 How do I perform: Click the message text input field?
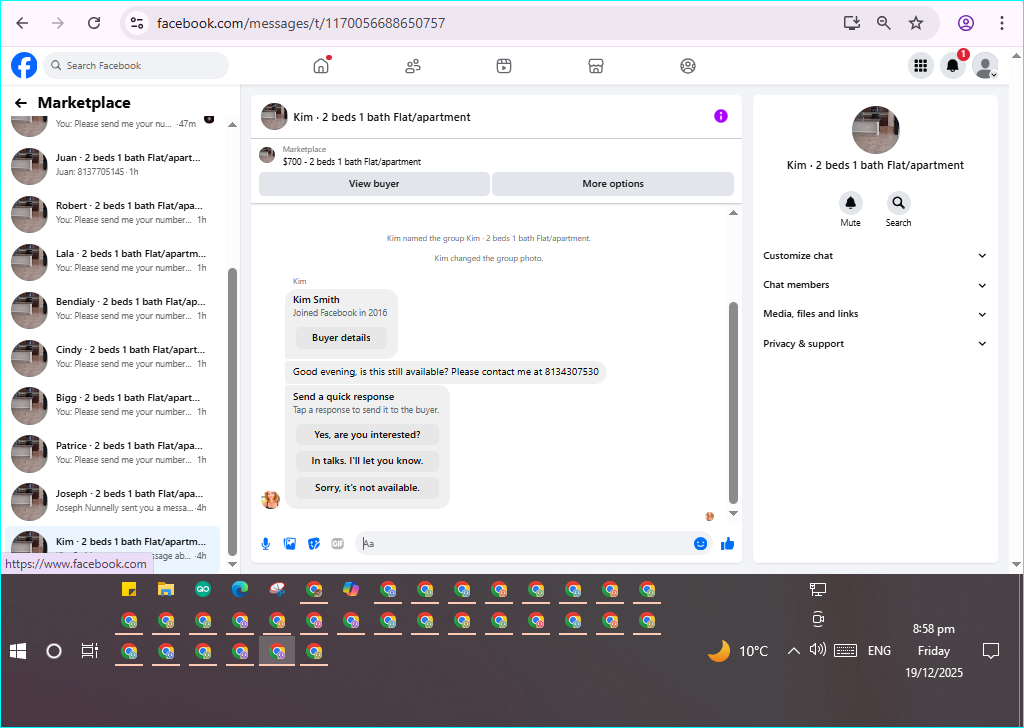click(x=524, y=543)
